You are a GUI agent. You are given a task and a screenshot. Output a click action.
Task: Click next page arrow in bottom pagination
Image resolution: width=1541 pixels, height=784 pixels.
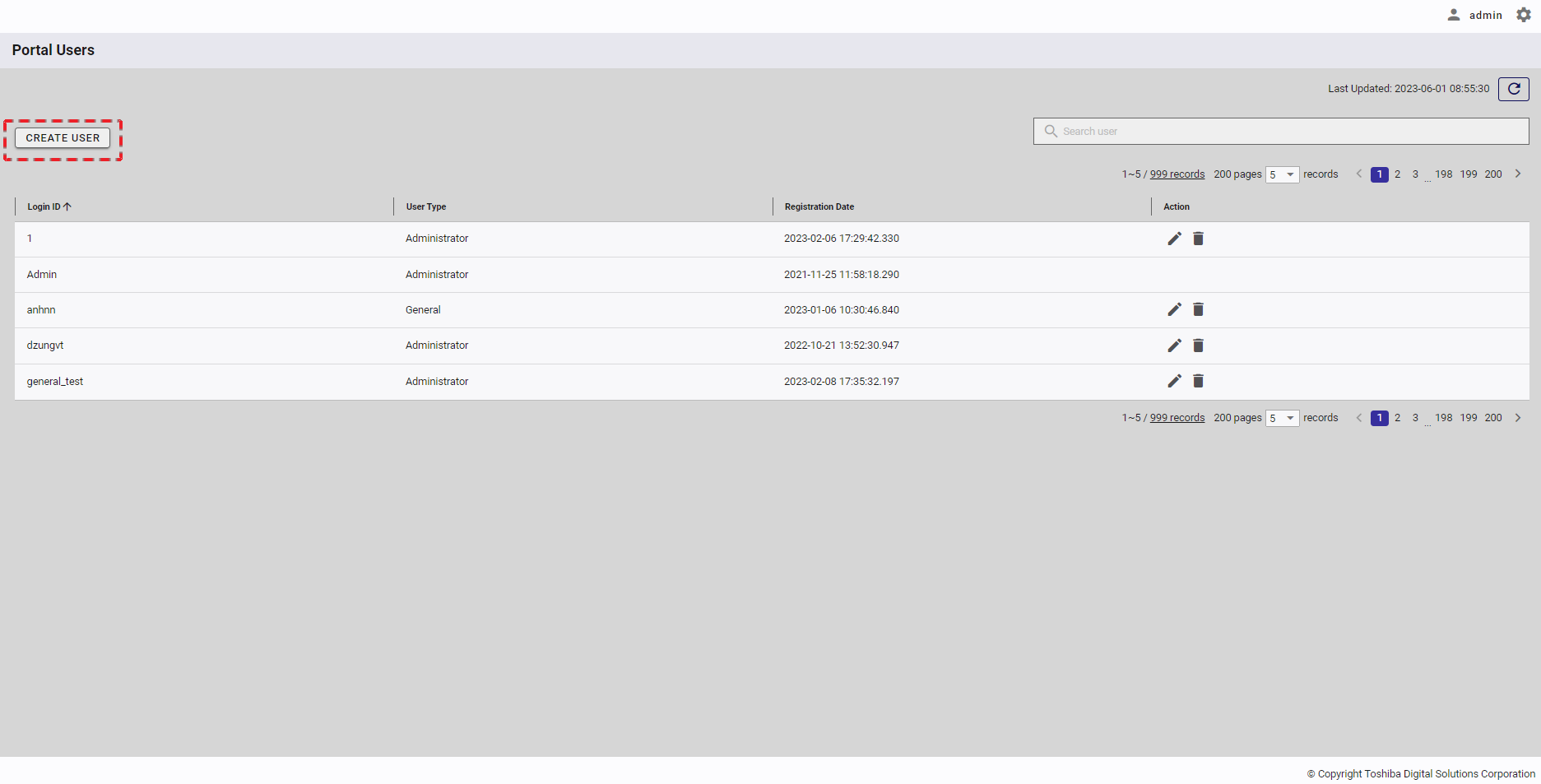coord(1518,418)
